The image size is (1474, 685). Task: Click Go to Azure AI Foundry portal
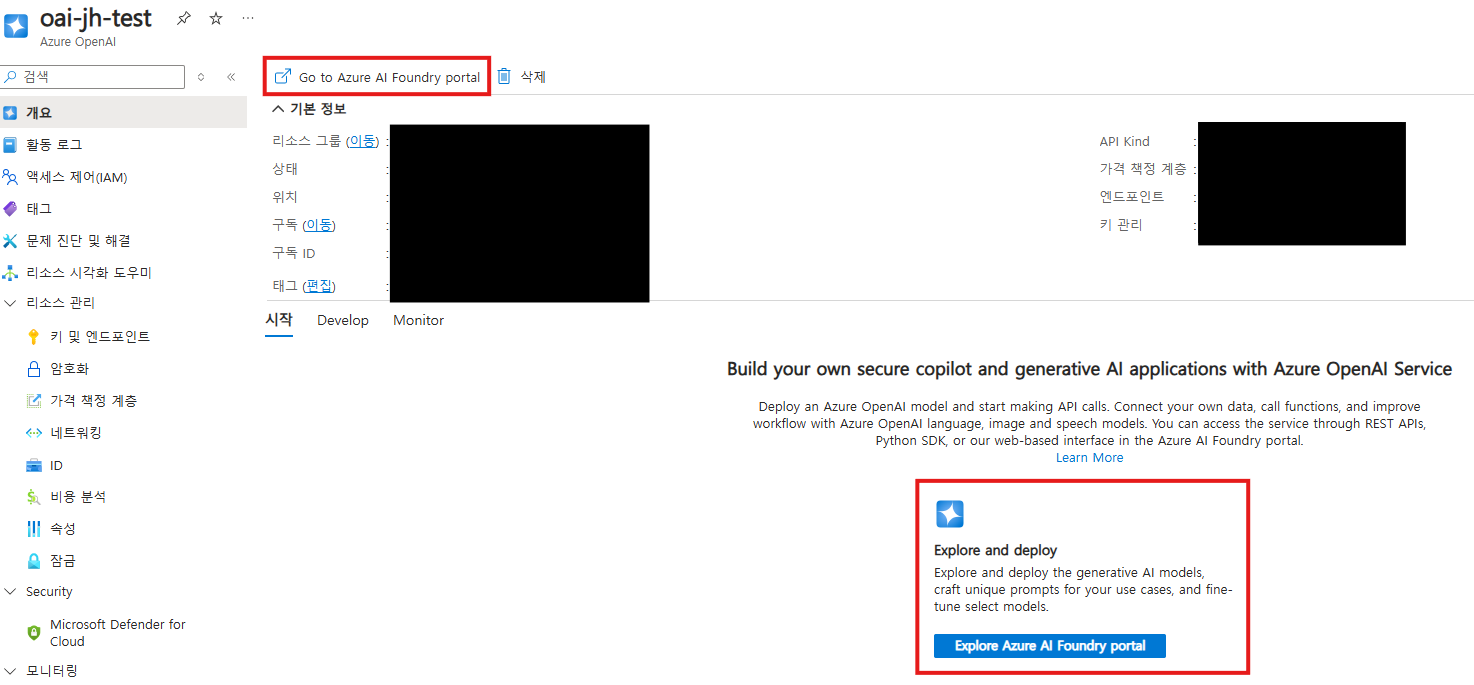click(x=378, y=77)
